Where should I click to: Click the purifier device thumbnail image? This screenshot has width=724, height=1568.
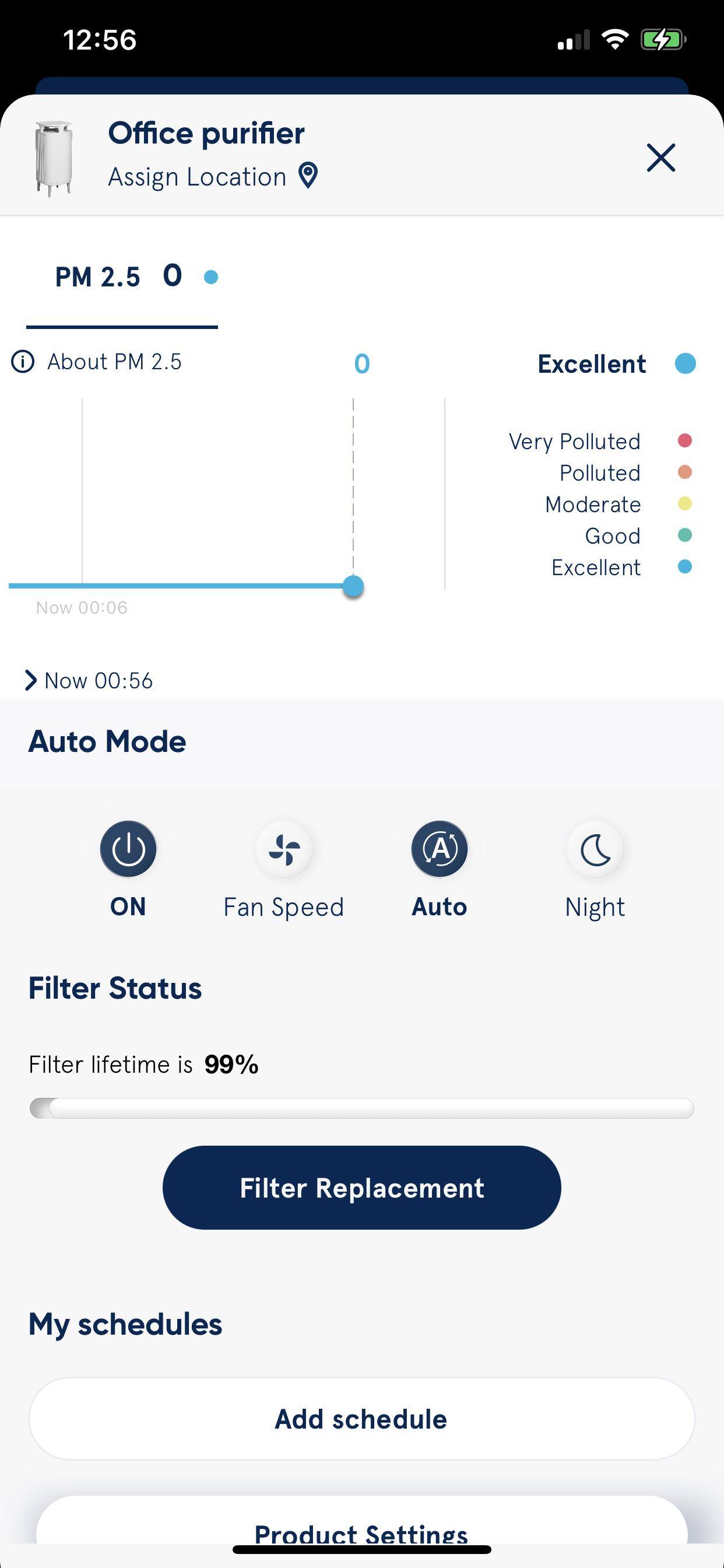coord(54,158)
